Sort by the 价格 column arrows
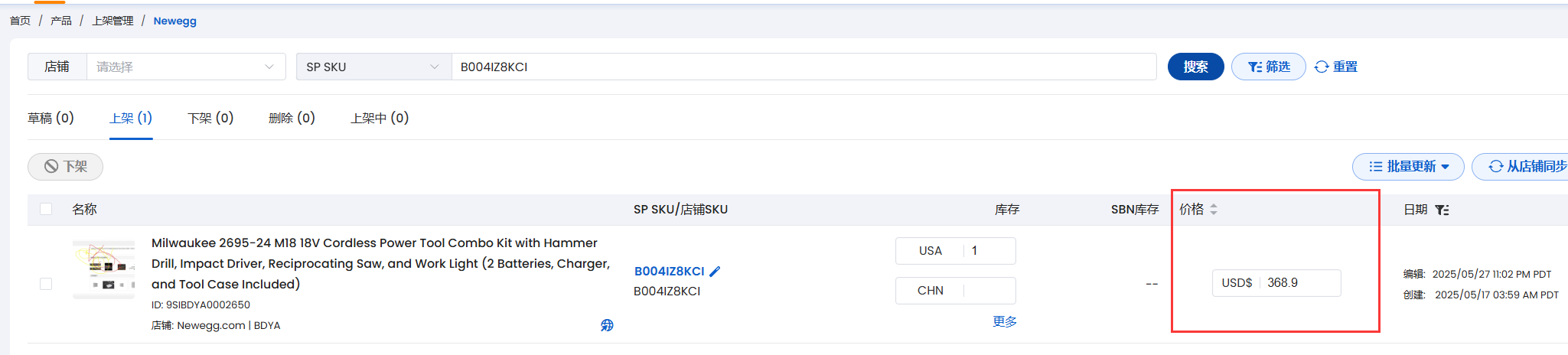 coord(1214,210)
